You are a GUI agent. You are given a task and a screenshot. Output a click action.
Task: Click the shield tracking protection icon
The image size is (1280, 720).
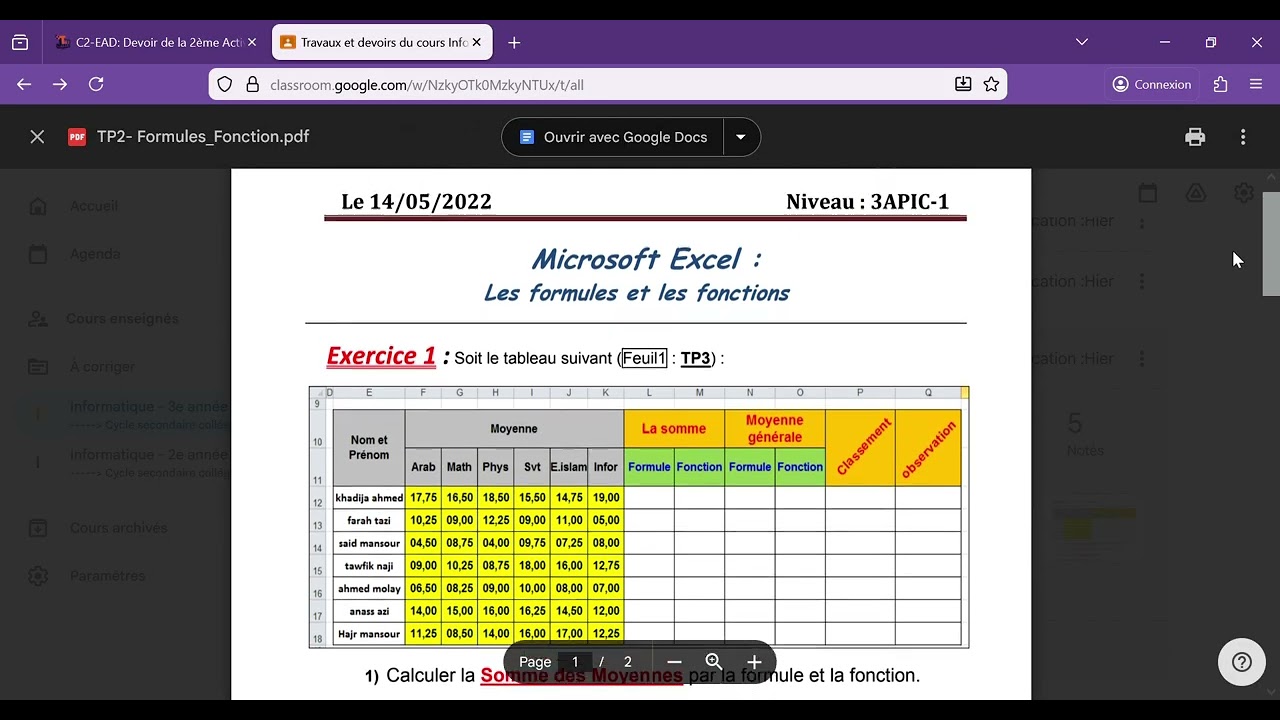[225, 85]
